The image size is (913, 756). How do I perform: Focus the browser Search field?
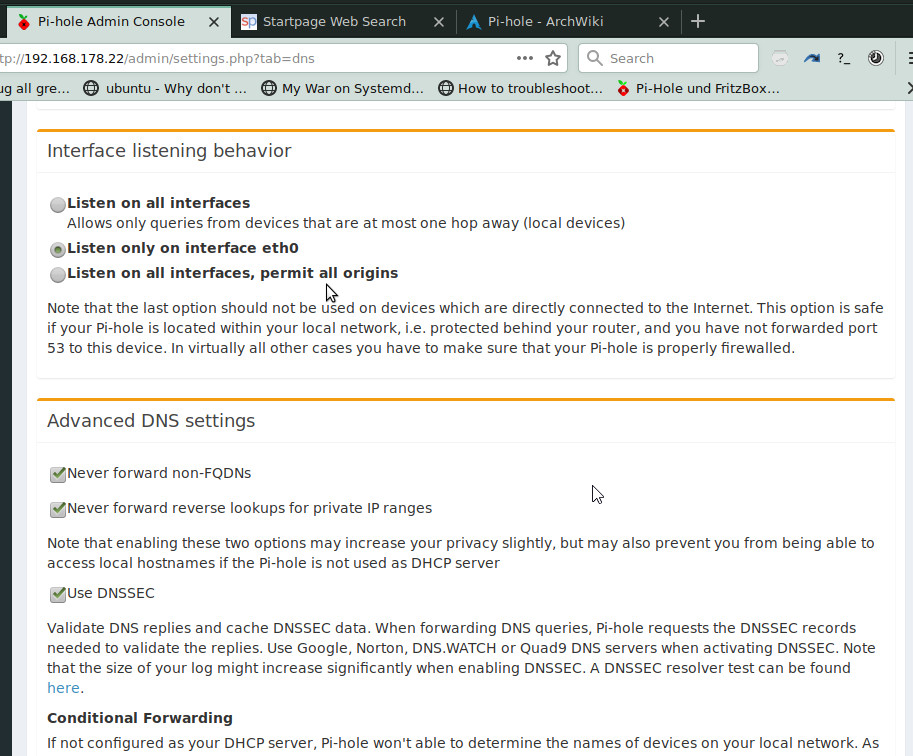point(668,58)
